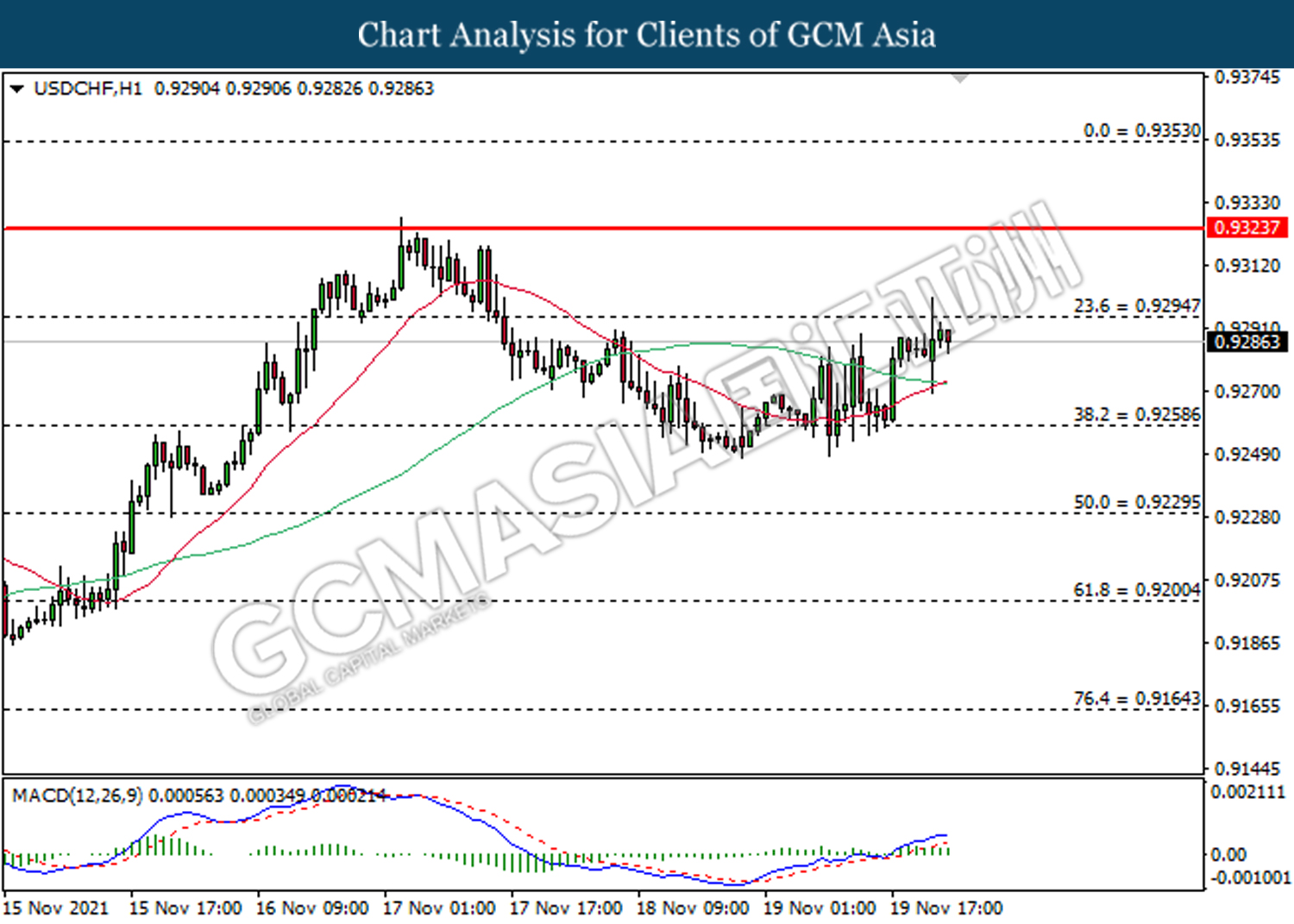Click the MACD(12,26,9) indicator label
Viewport: 1294px width, 924px height.
pyautogui.click(x=78, y=795)
